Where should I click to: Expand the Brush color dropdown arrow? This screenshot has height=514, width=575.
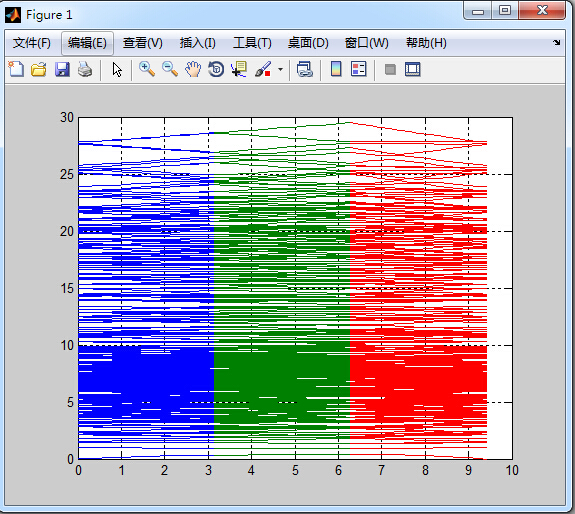(x=281, y=69)
